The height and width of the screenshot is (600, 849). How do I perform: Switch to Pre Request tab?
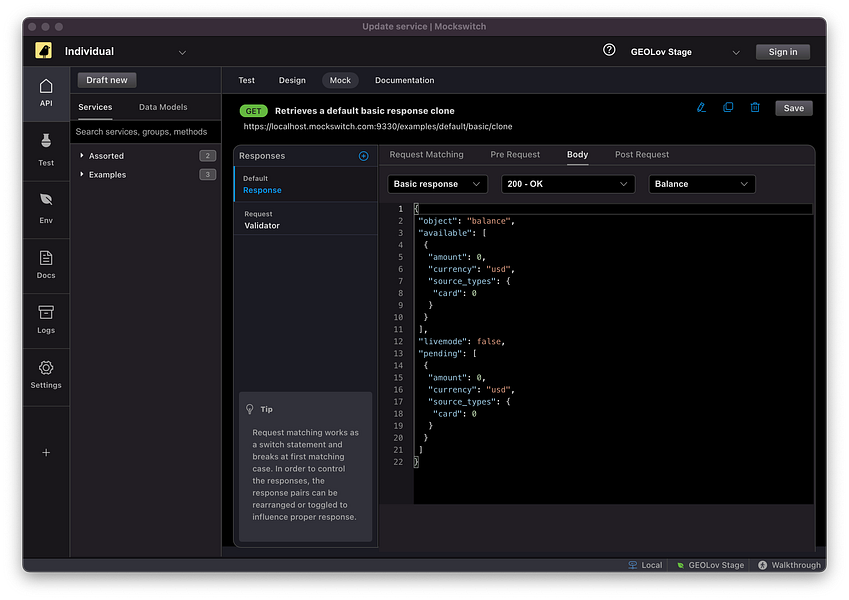(x=515, y=154)
